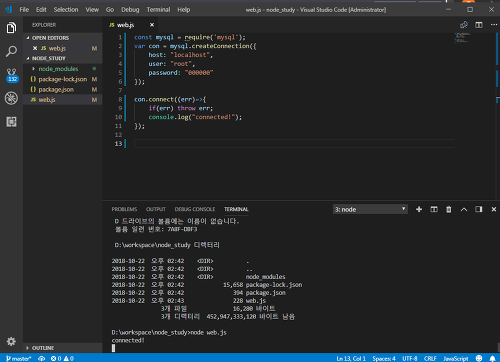Click line number 8 in gutter
500x362 pixels.
point(120,99)
